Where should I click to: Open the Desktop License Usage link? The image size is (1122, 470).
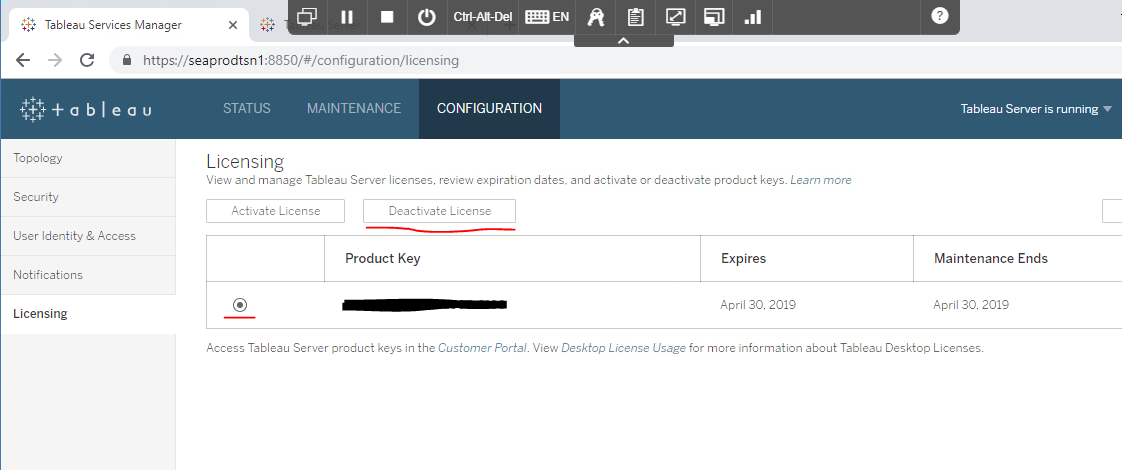pyautogui.click(x=623, y=348)
